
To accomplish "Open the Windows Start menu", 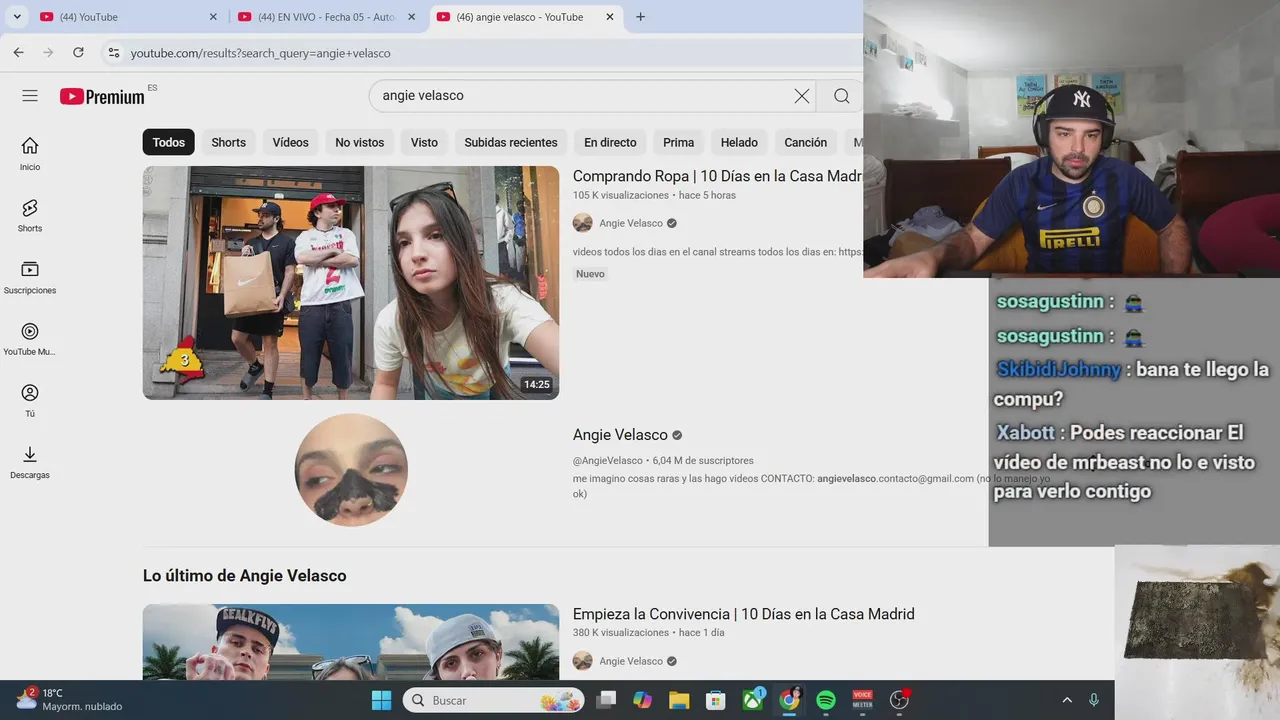I will [x=382, y=700].
